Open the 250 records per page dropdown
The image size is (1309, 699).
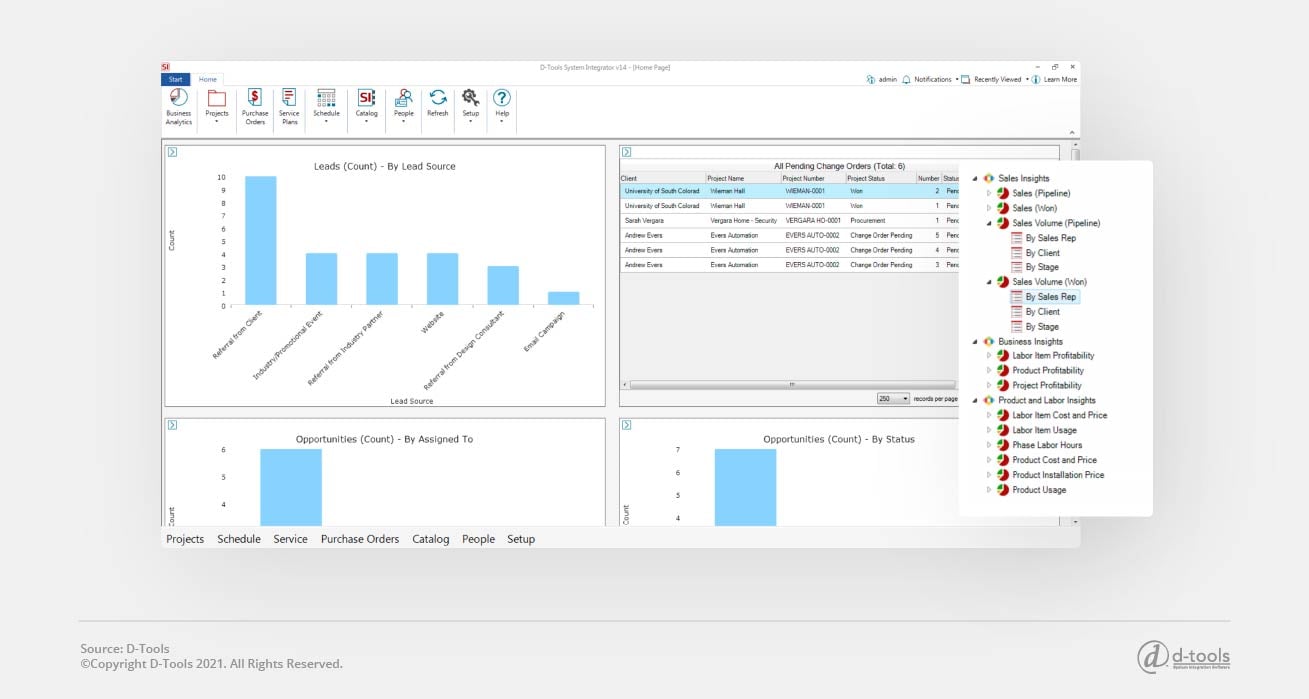(893, 398)
